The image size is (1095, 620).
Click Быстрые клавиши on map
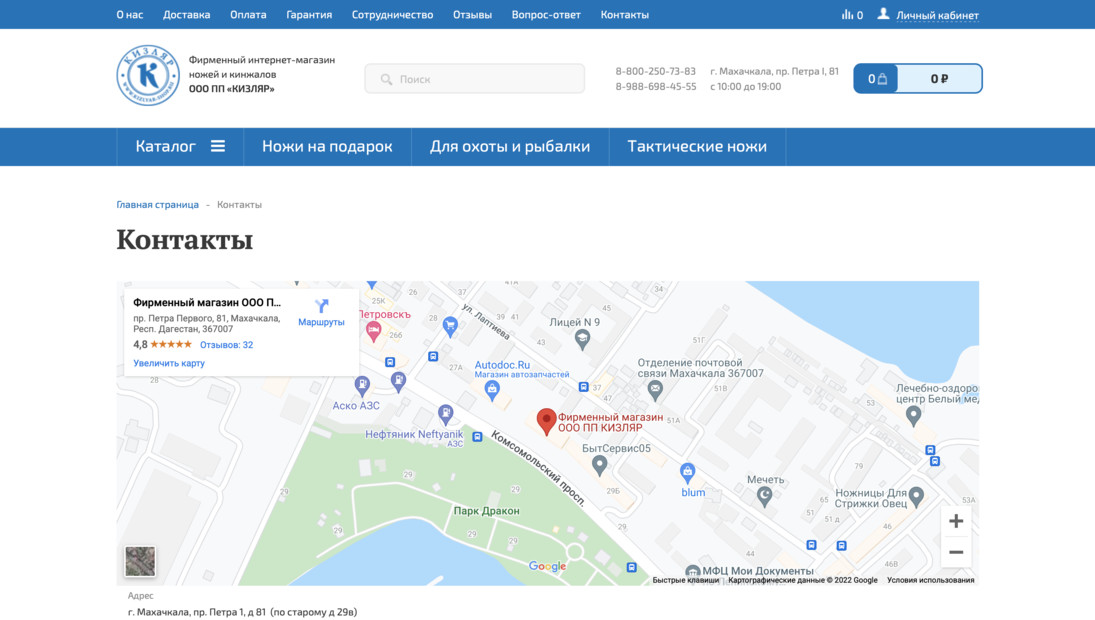pos(685,580)
